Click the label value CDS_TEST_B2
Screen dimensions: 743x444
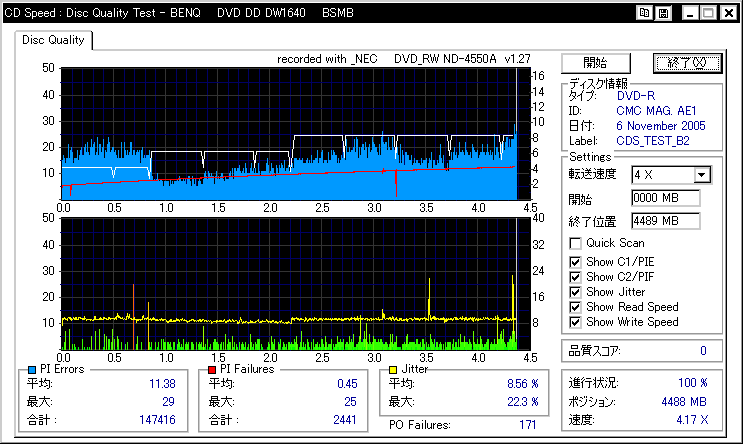point(652,141)
